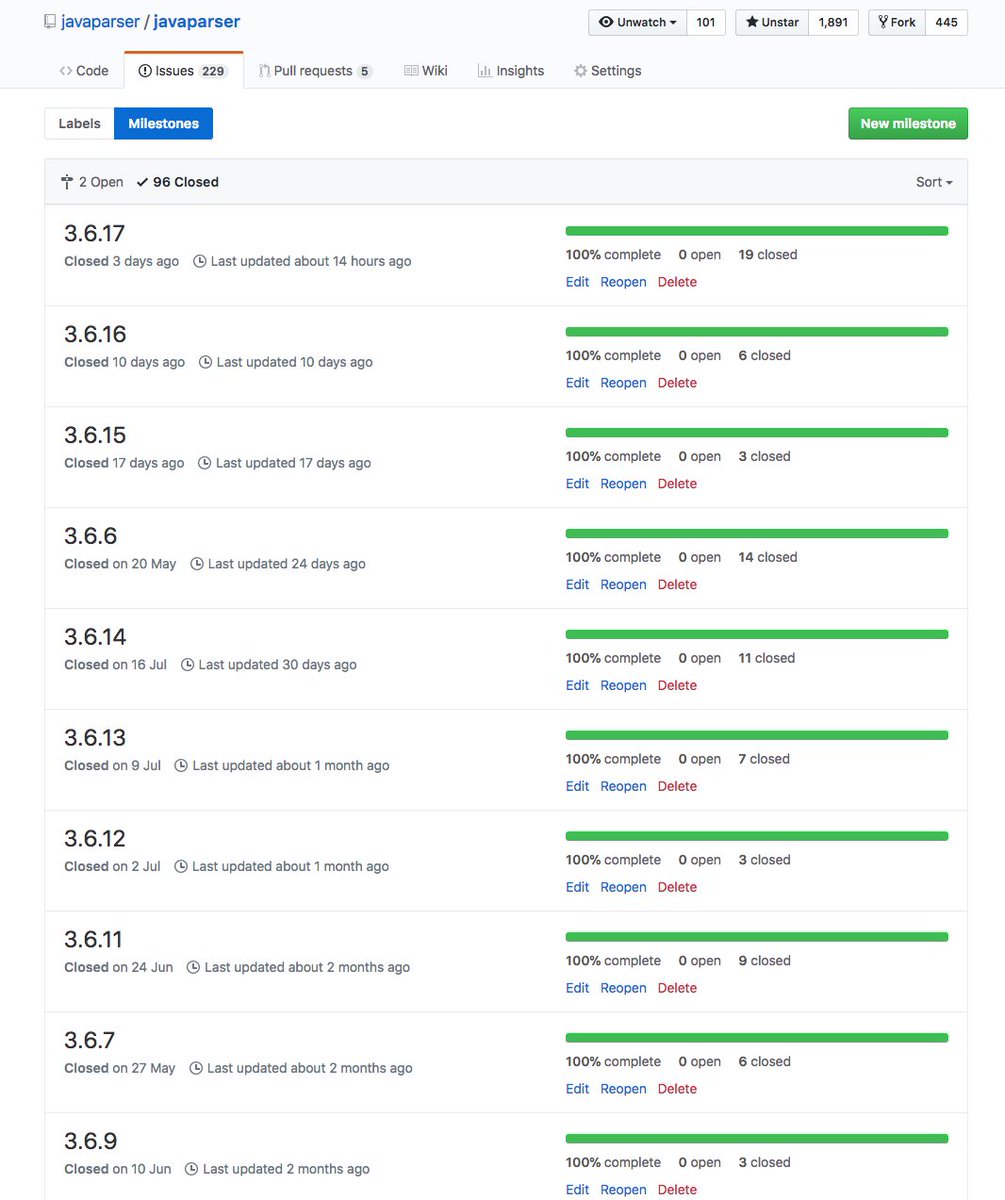The image size is (1005, 1200).
Task: Click the pull requests counter badge 5
Action: (365, 72)
